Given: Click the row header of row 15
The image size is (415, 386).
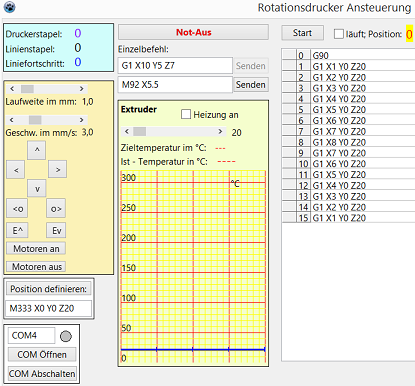Looking at the screenshot, I should pos(289,218).
